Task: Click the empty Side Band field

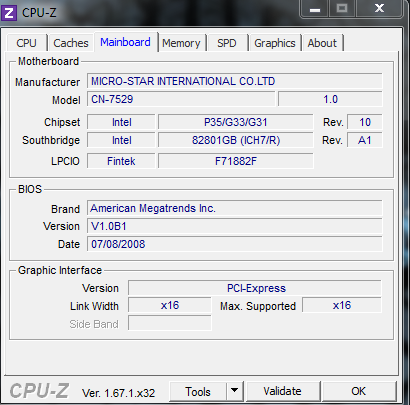Action: (170, 323)
